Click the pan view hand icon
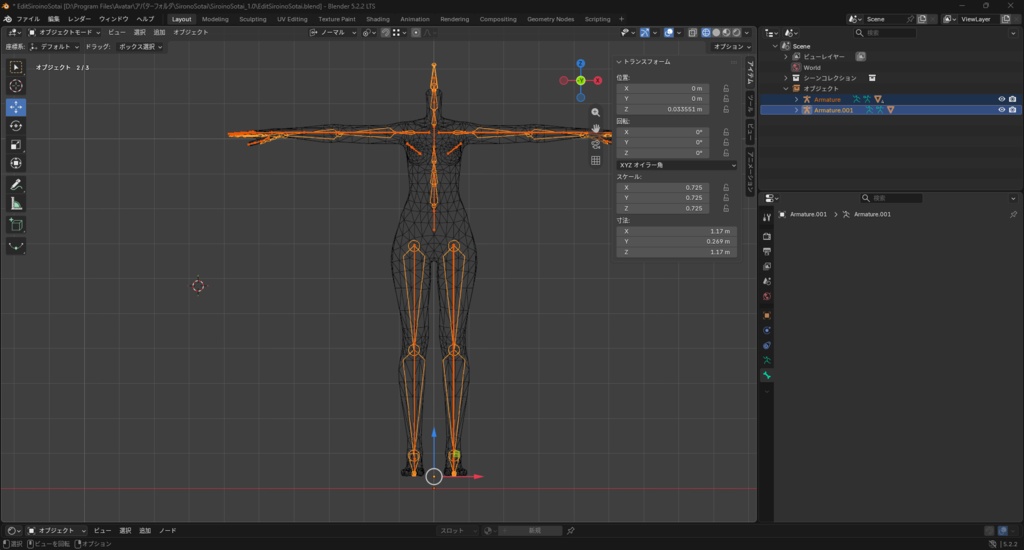 coord(596,128)
